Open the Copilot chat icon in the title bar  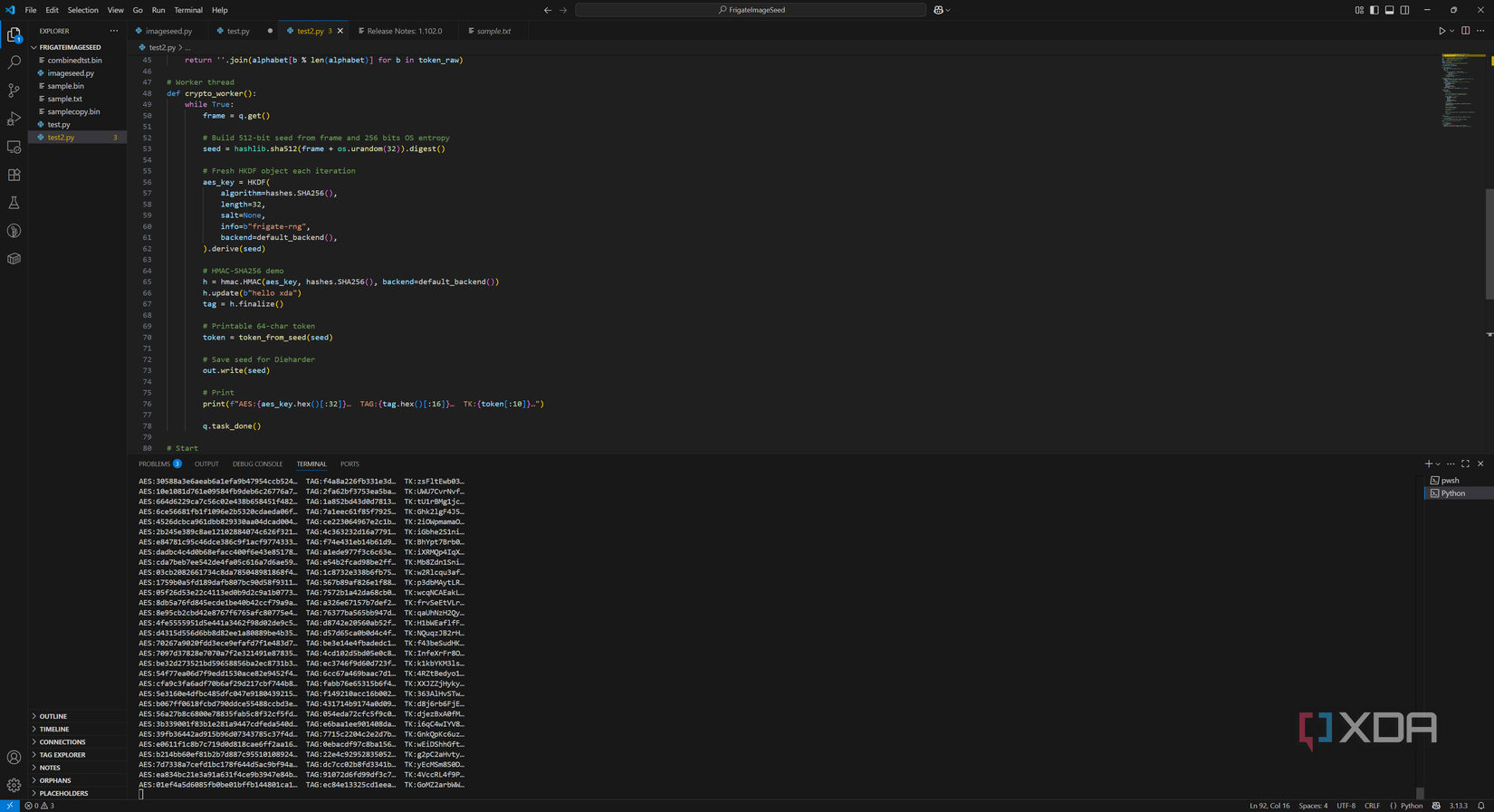coord(939,10)
